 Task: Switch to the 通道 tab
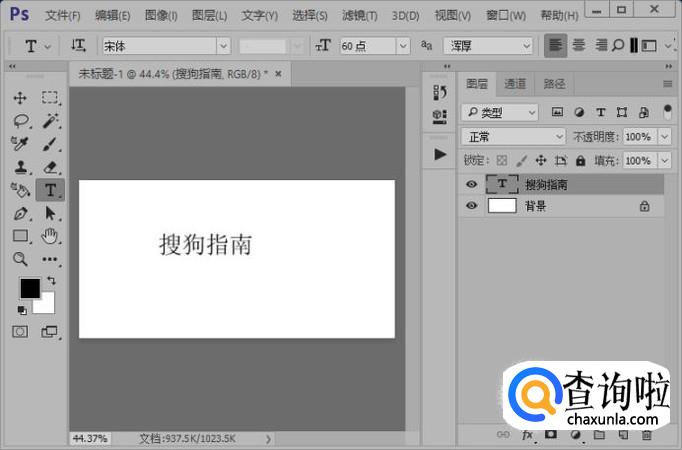(x=515, y=84)
